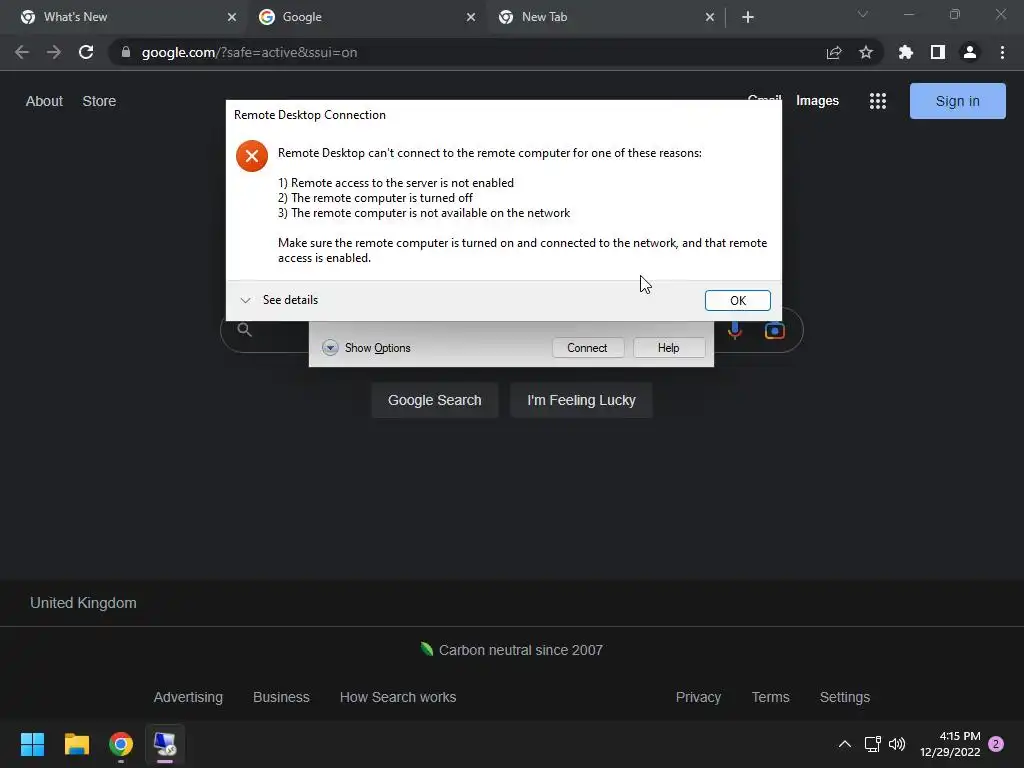1024x768 pixels.
Task: Click the green leaf icon in footer
Action: click(427, 648)
